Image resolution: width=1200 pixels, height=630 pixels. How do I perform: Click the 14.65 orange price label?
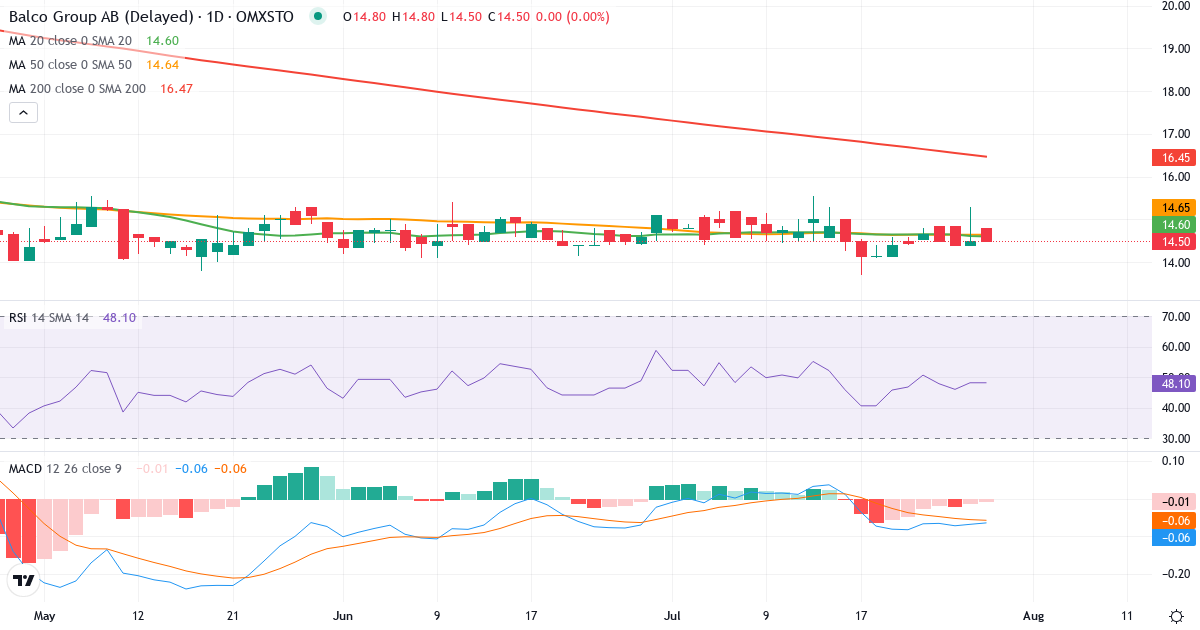[x=1173, y=208]
